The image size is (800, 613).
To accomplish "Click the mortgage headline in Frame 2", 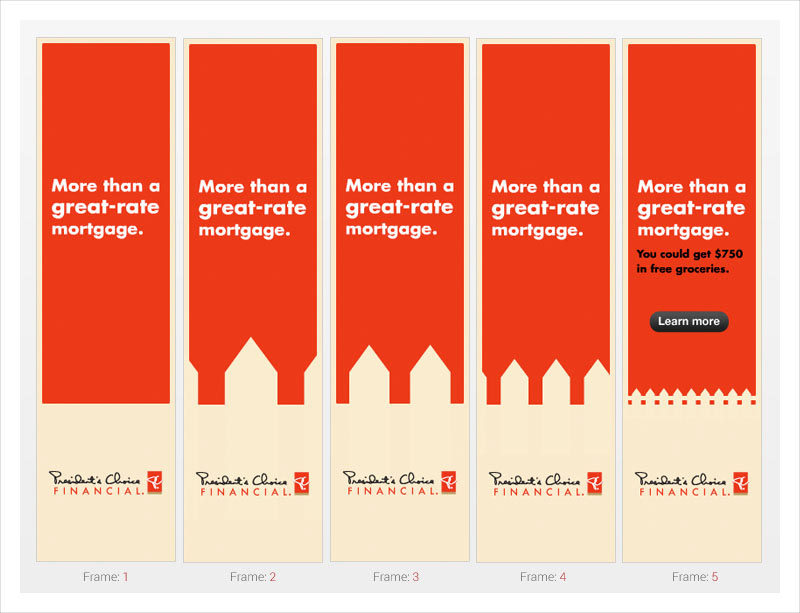I will [x=253, y=208].
